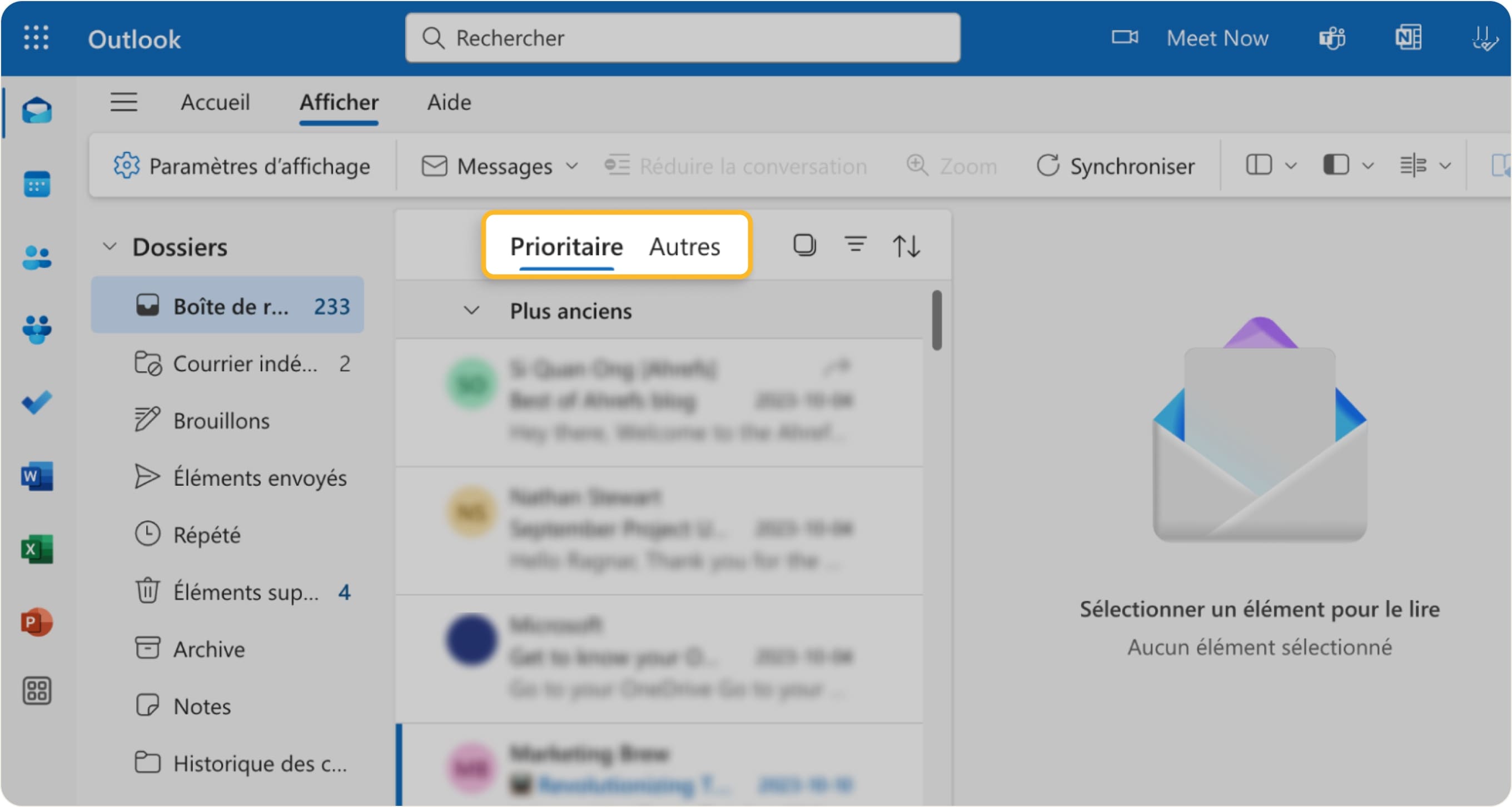Open the email with dark blue avatar
The image size is (1512, 807).
659,659
